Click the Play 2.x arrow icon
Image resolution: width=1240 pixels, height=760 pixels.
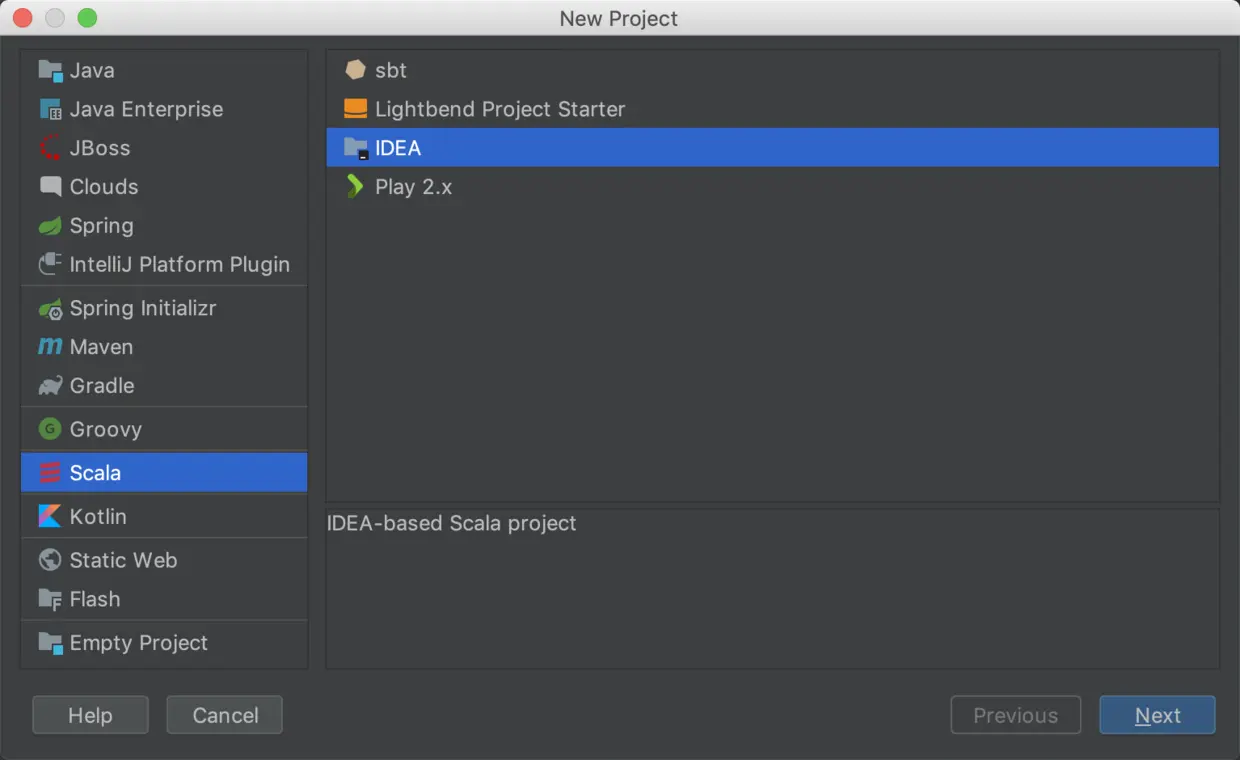point(354,187)
